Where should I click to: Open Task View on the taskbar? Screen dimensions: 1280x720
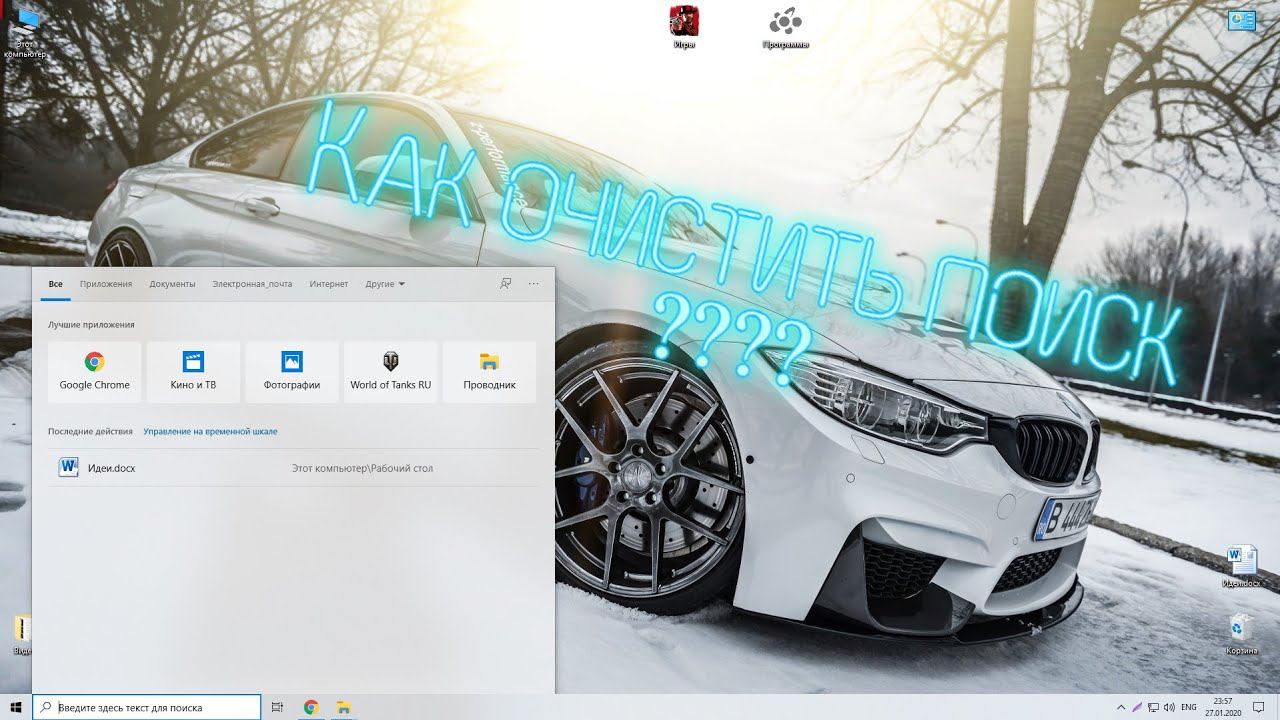[x=278, y=707]
